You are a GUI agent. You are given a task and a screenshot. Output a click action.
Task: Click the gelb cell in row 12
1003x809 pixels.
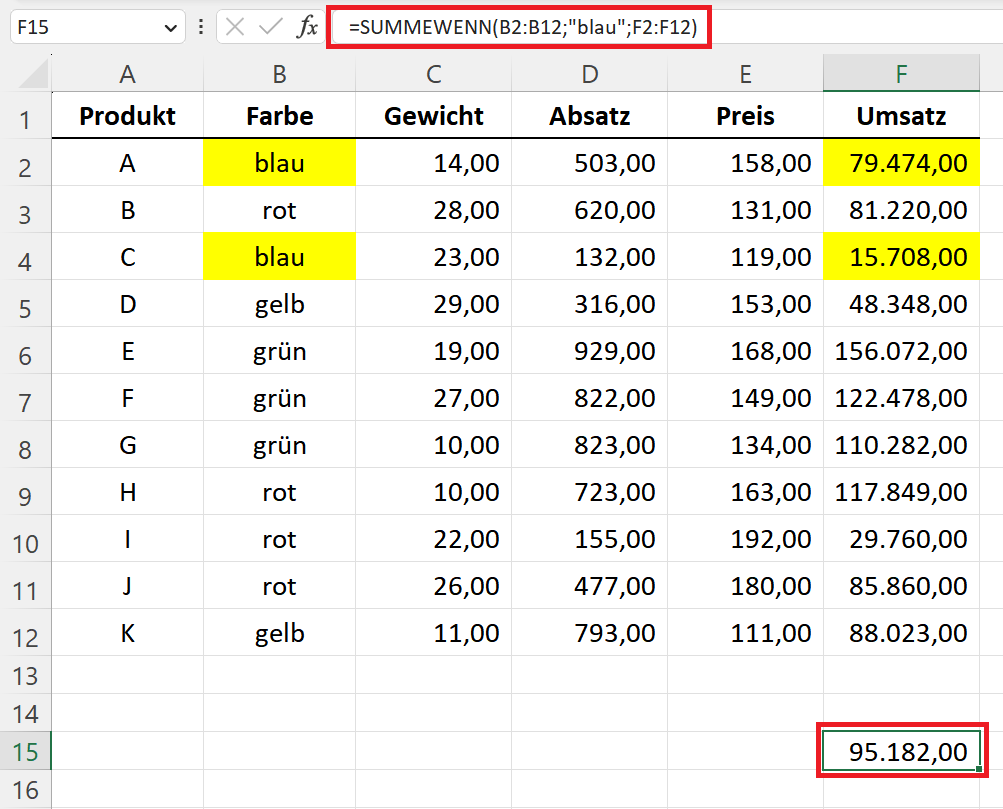coord(280,633)
